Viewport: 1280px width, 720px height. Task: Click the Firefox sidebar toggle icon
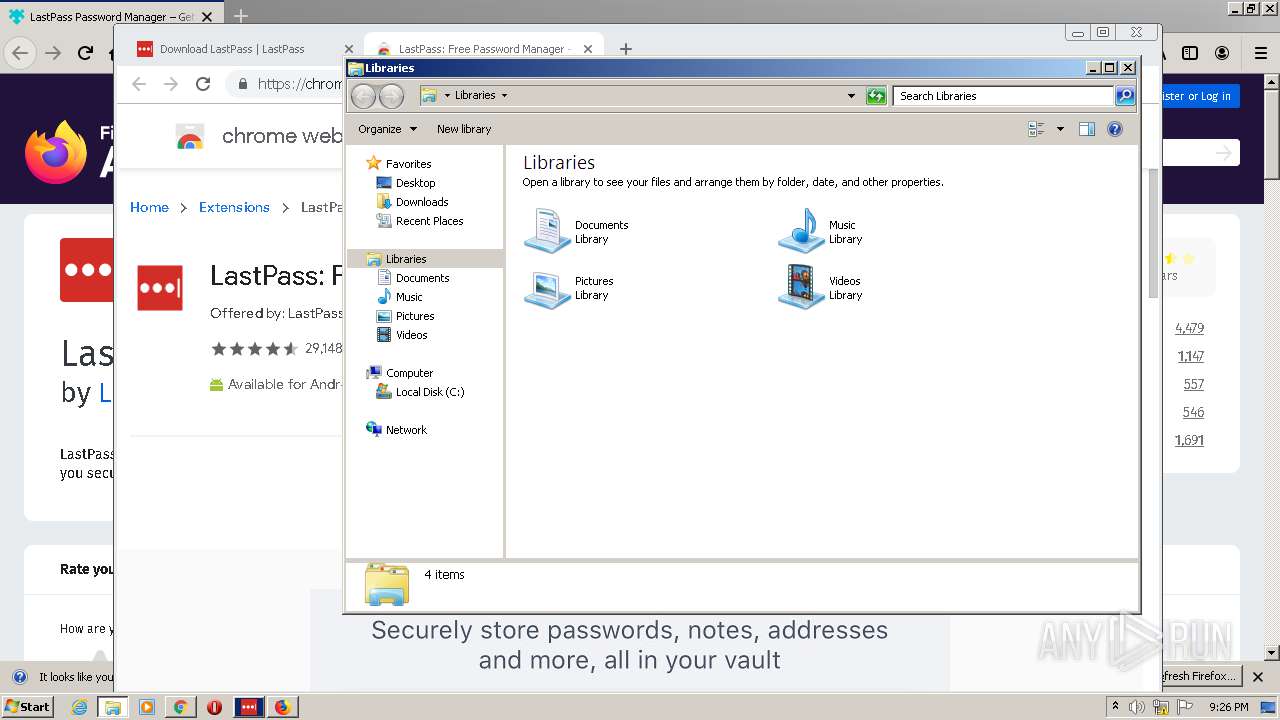1190,53
